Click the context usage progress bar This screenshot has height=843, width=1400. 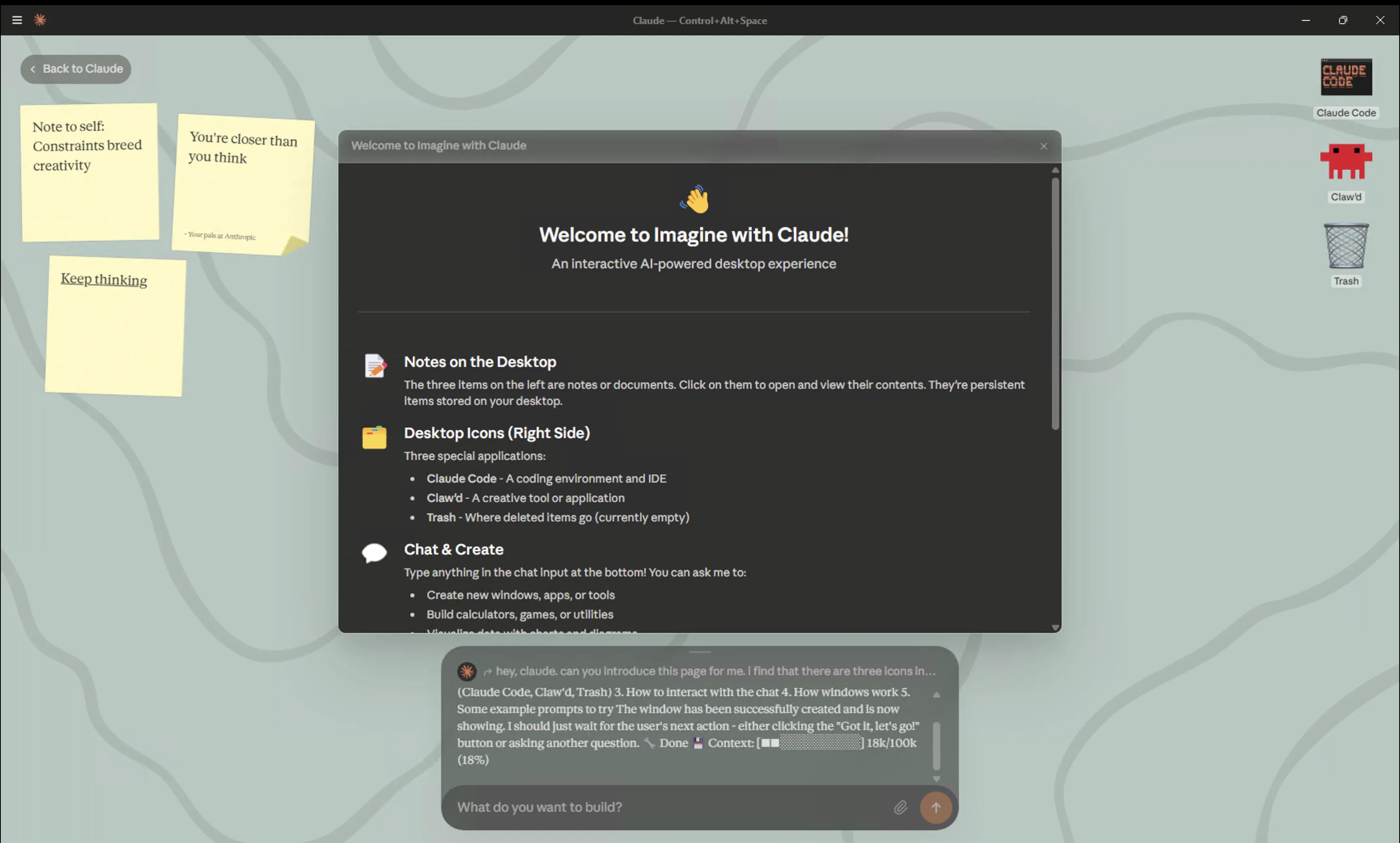pyautogui.click(x=811, y=743)
